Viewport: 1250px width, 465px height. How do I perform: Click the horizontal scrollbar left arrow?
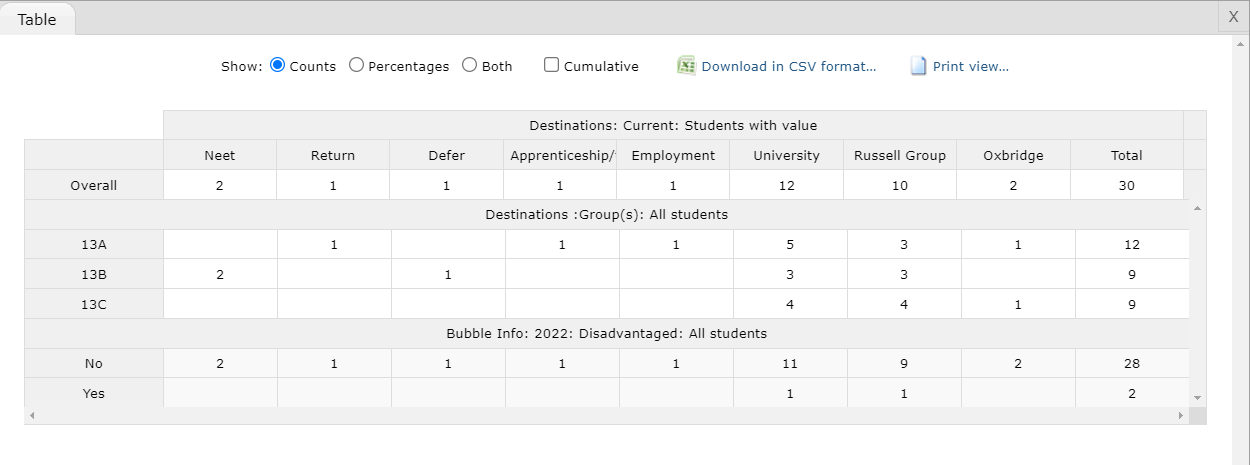tap(31, 415)
